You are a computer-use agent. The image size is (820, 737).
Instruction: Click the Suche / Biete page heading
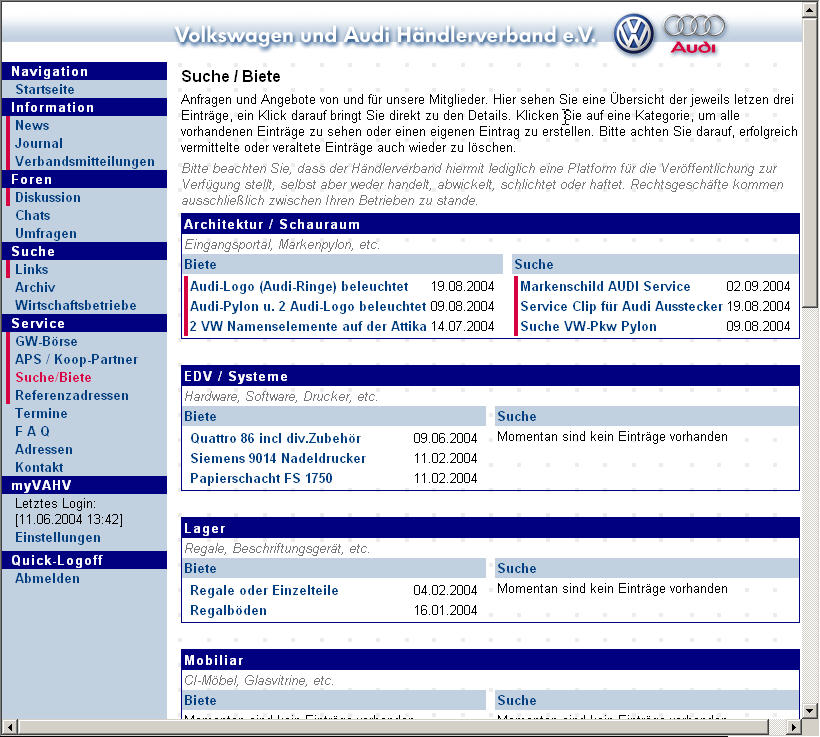231,76
